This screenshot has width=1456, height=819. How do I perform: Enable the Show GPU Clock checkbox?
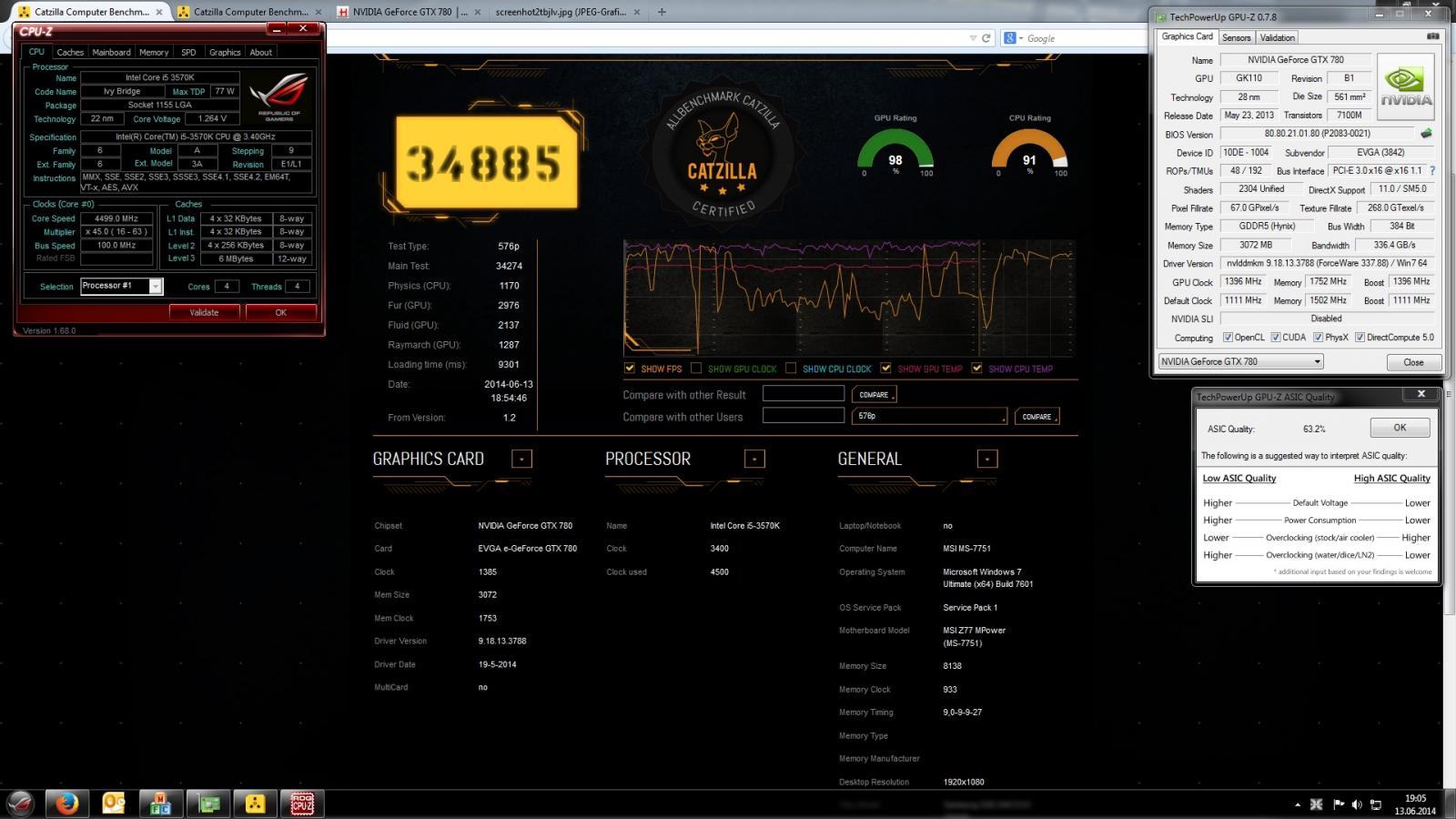696,369
